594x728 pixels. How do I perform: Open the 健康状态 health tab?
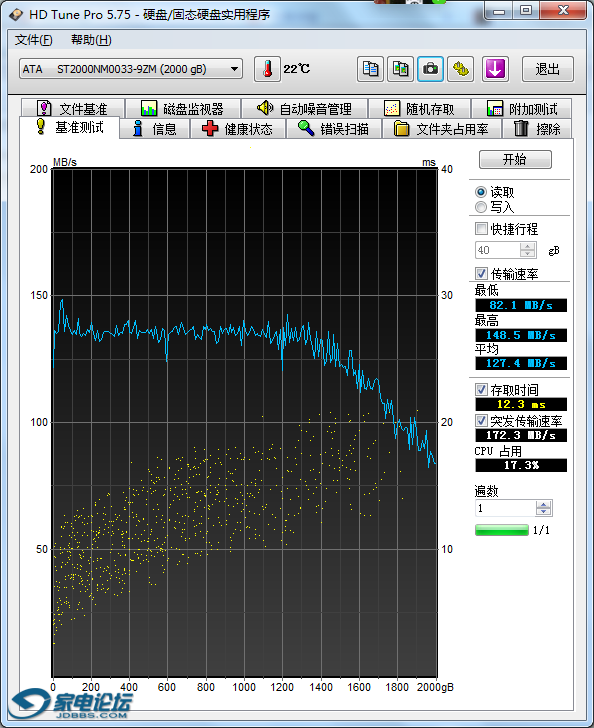[238, 129]
